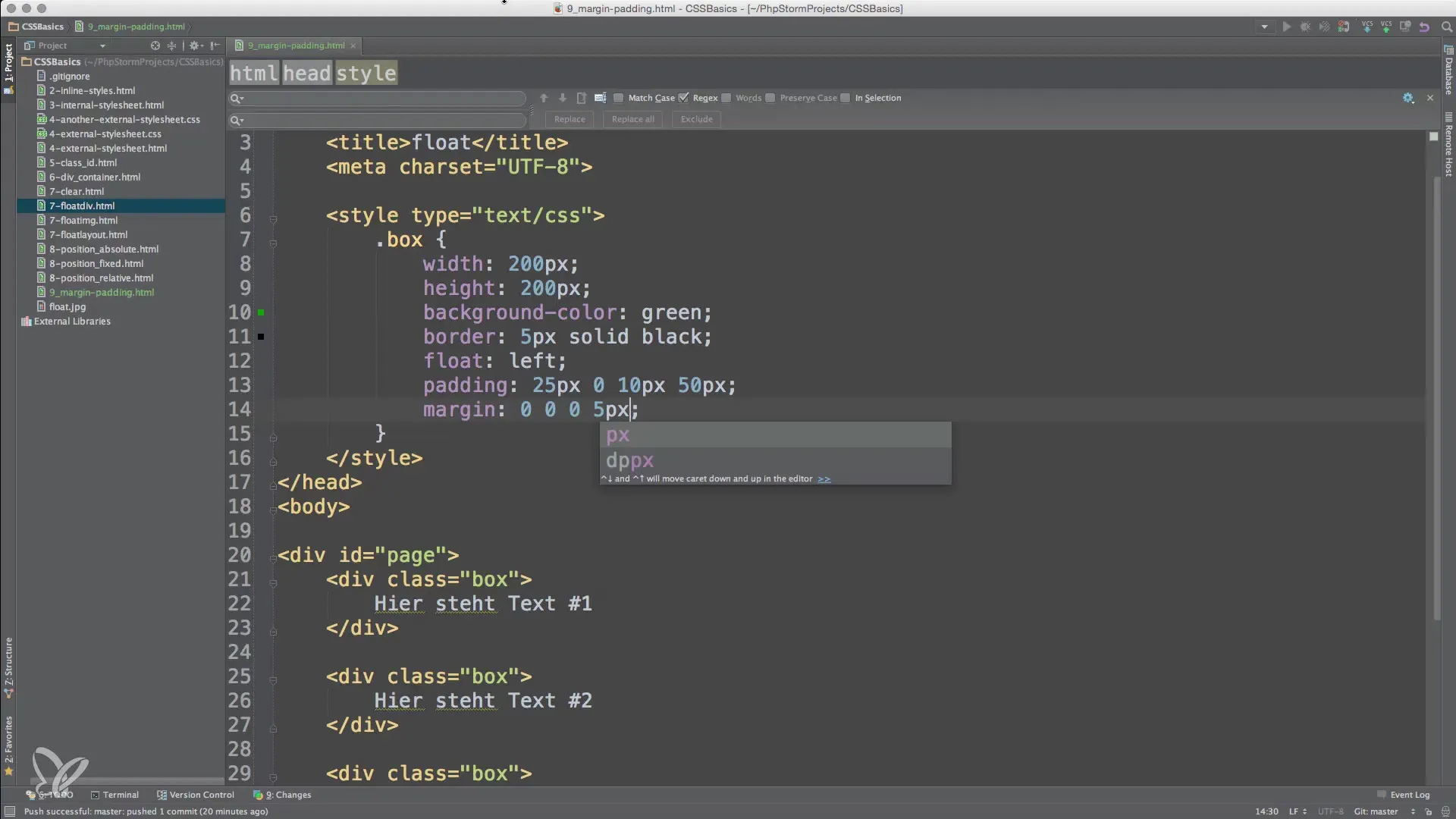Open the 2: Favorites tool window tab
This screenshot has width=1456, height=819.
[x=8, y=745]
